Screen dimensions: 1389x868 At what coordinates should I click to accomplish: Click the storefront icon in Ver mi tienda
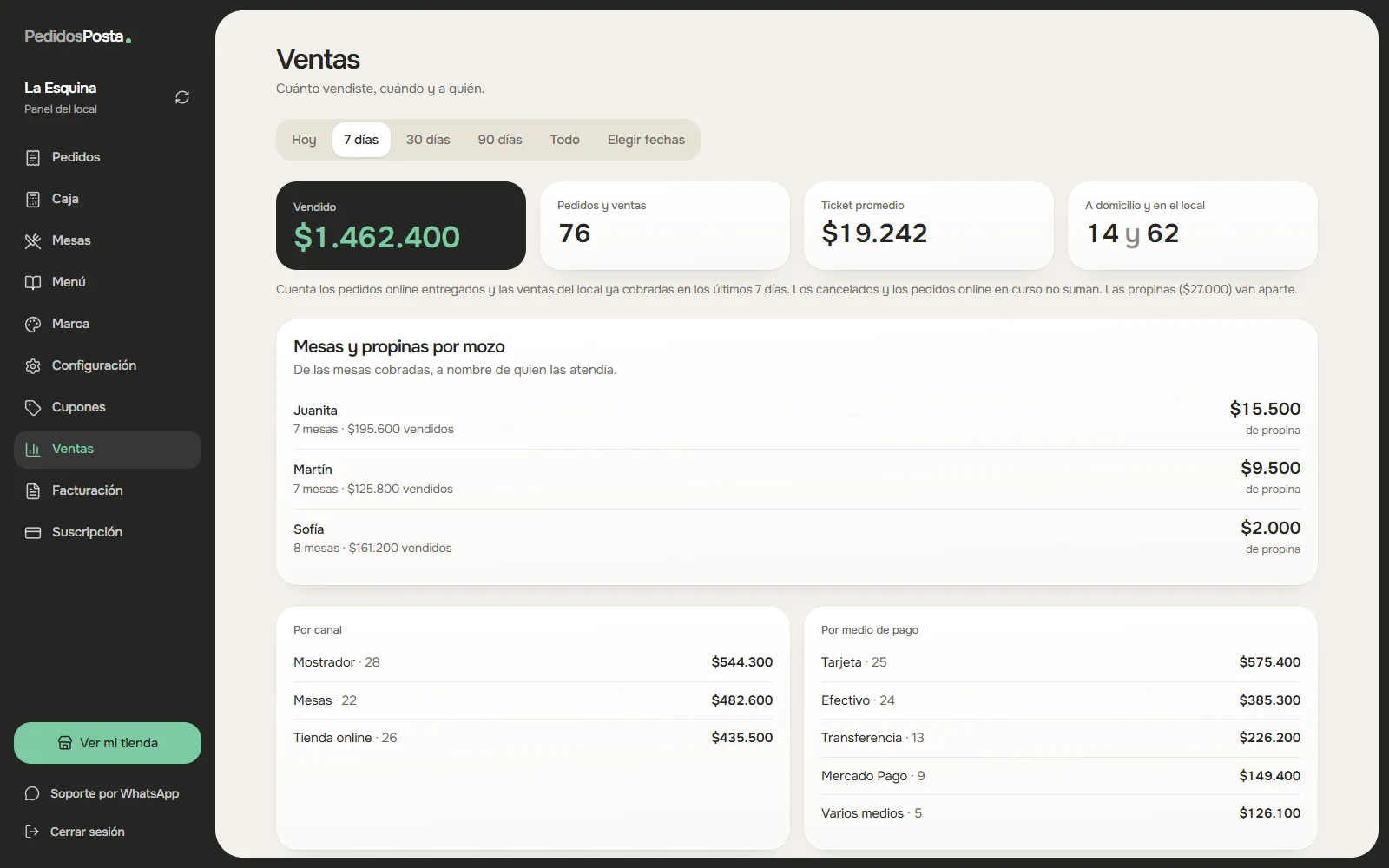tap(65, 743)
